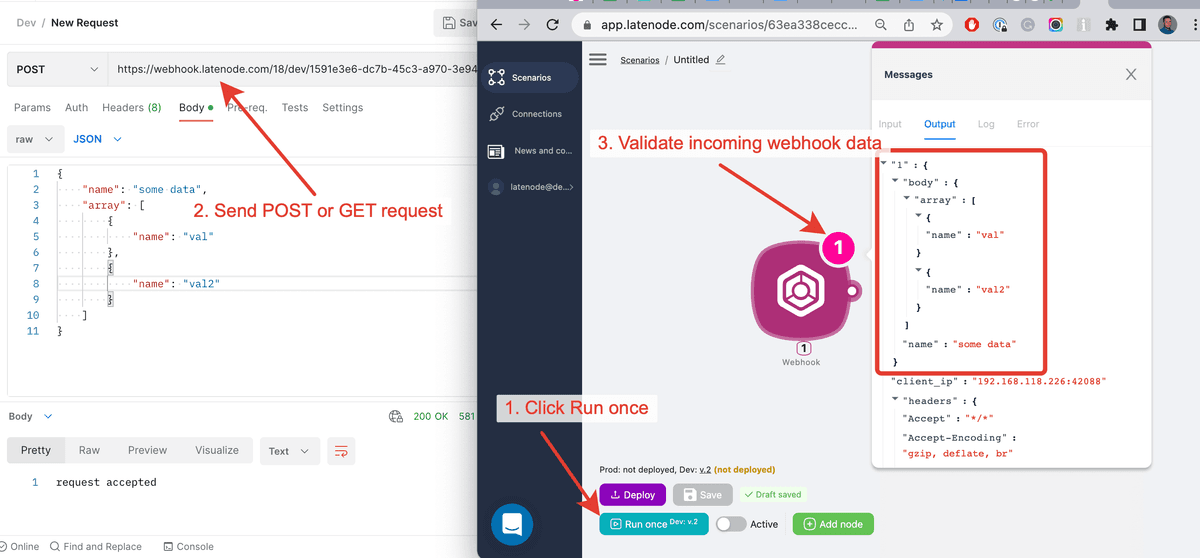Reload the browser page
Viewport: 1200px width, 558px height.
(x=552, y=25)
